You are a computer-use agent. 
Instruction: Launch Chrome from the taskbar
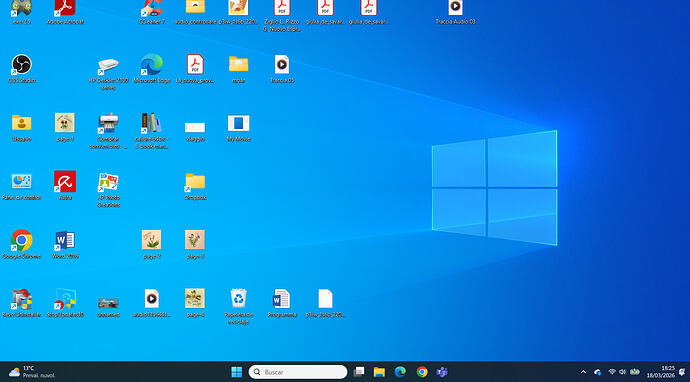pos(422,372)
